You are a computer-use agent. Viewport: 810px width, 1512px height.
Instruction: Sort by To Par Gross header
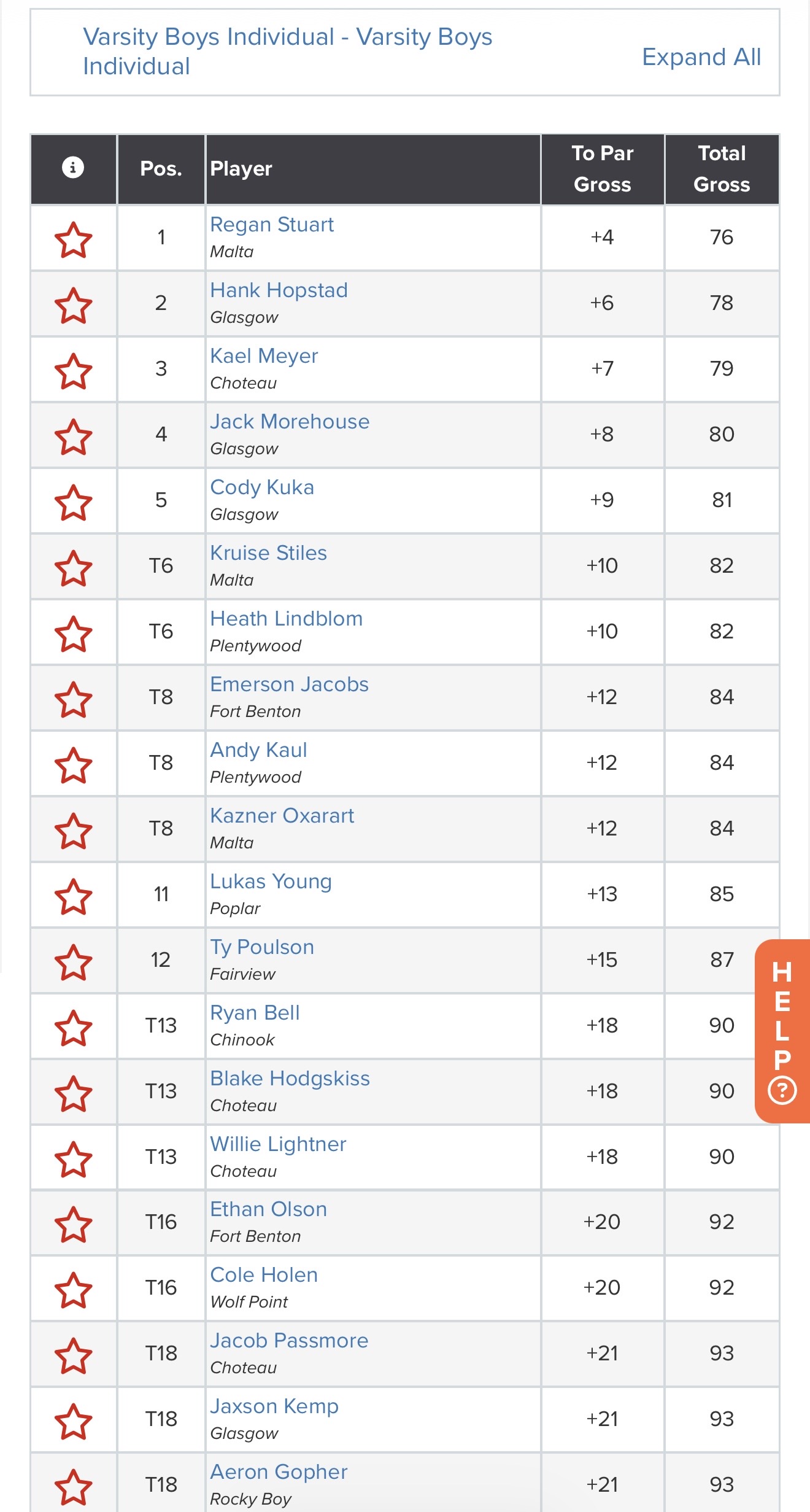point(602,169)
